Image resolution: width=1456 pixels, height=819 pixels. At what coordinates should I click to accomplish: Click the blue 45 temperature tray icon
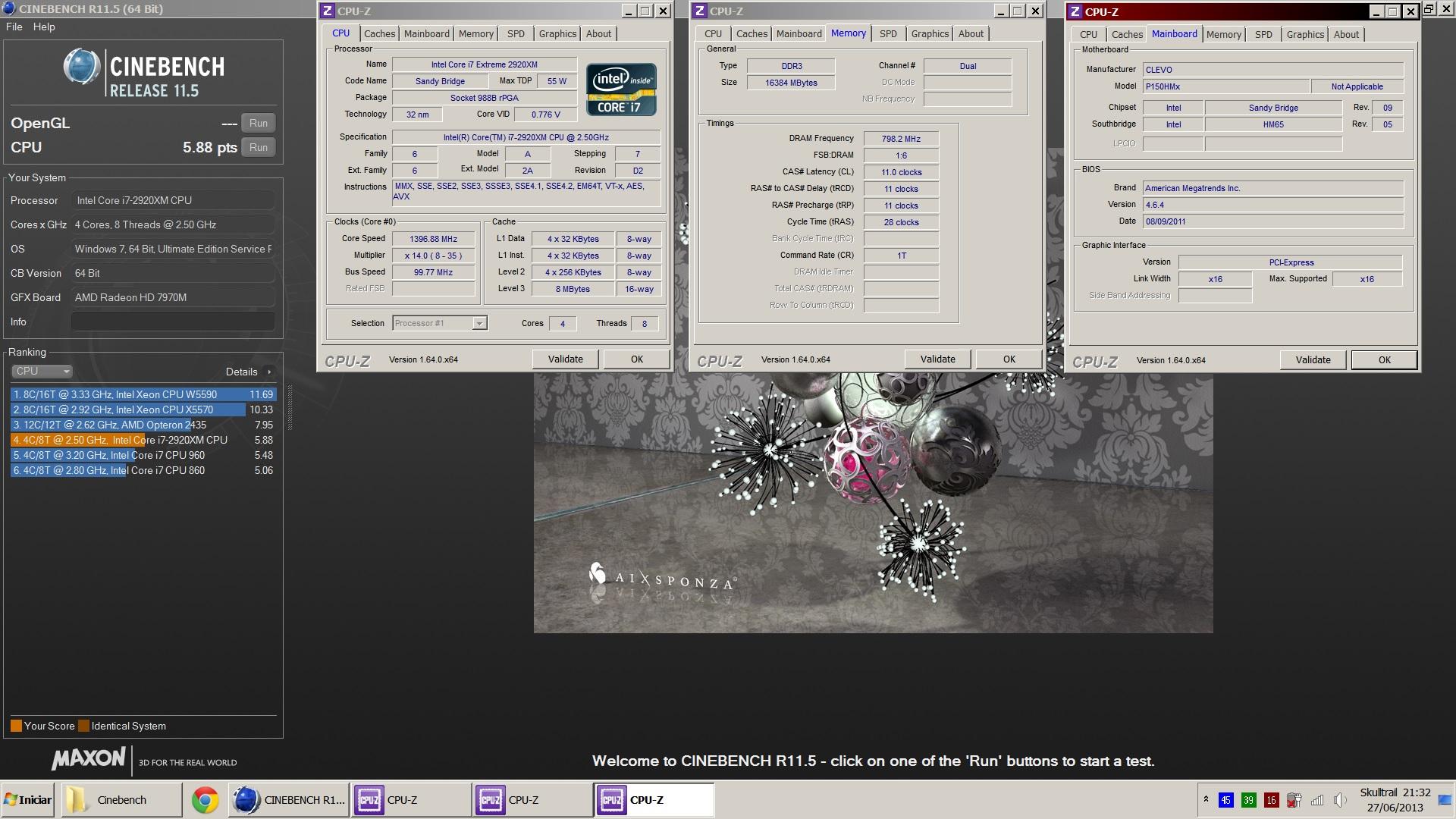click(1225, 800)
